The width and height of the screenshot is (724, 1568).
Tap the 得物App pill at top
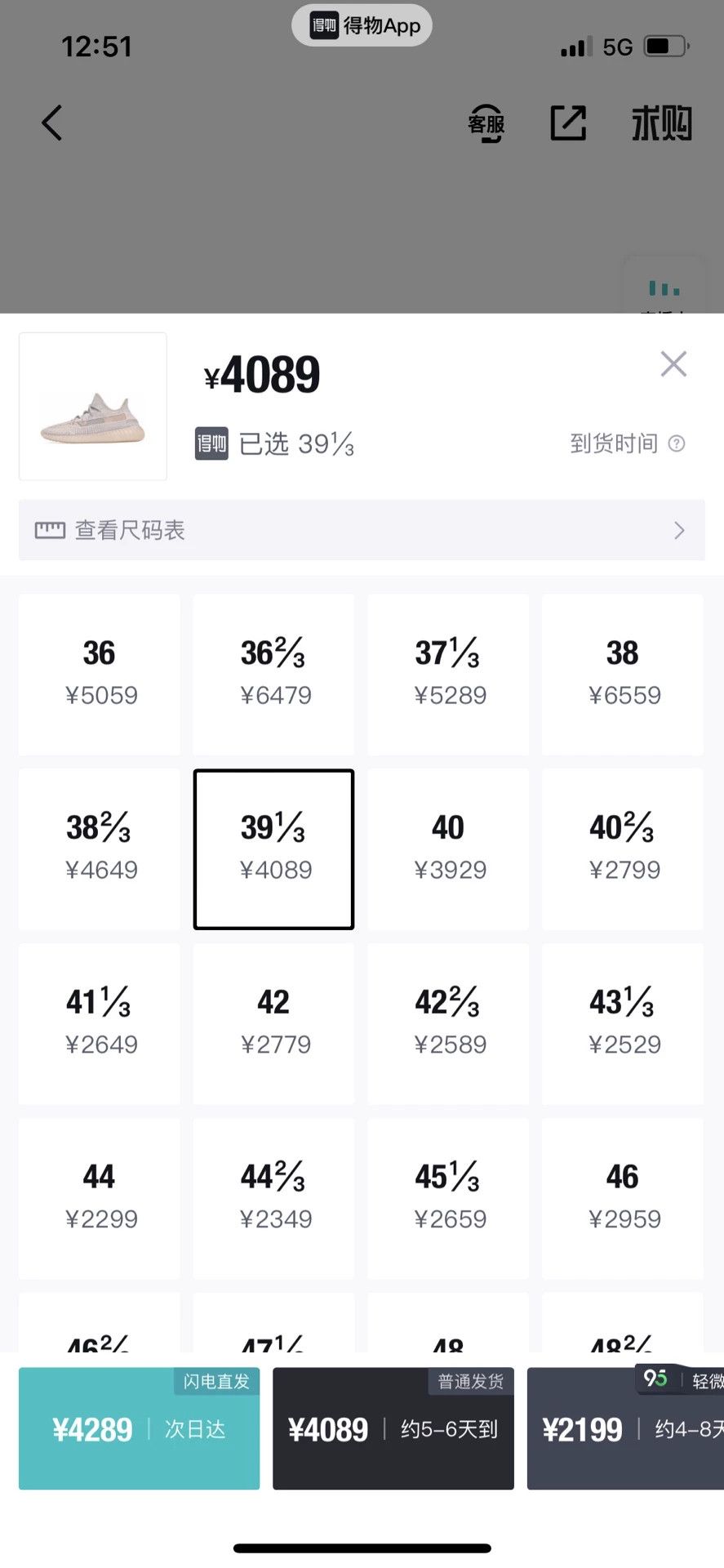362,25
